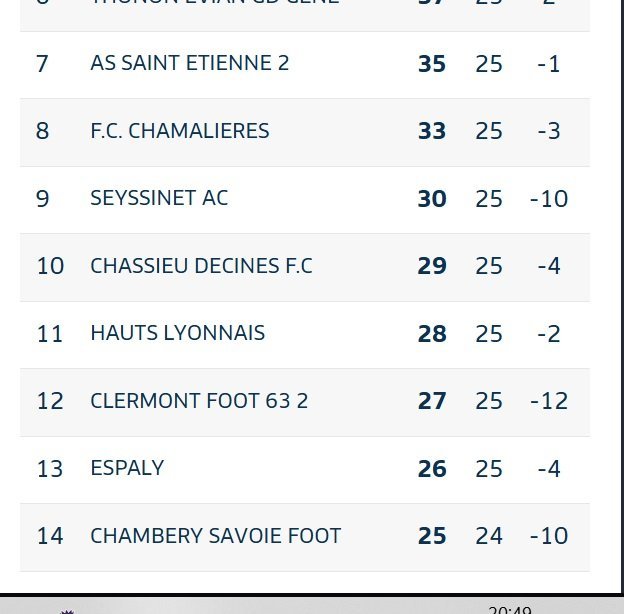Screen dimensions: 624x614
Task: Open the CLERMONT FOOT 63 2 entry
Action: pyautogui.click(x=199, y=401)
